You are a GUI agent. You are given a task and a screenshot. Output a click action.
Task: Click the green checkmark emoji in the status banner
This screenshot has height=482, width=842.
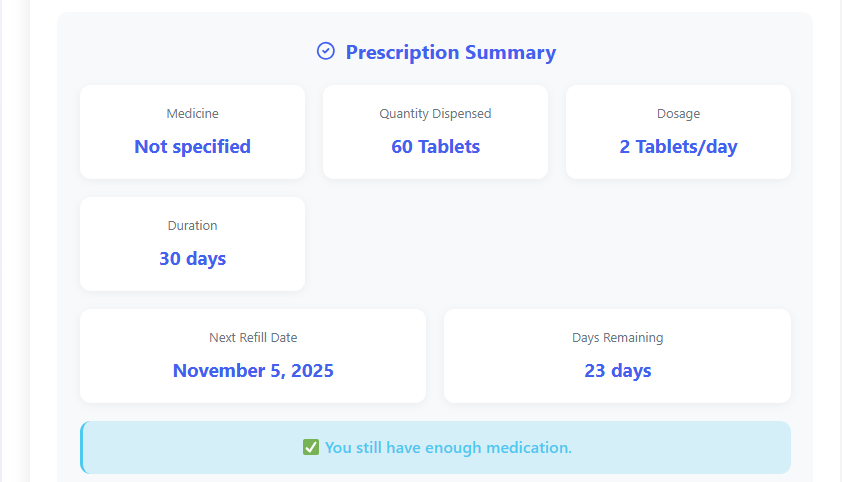[x=310, y=447]
